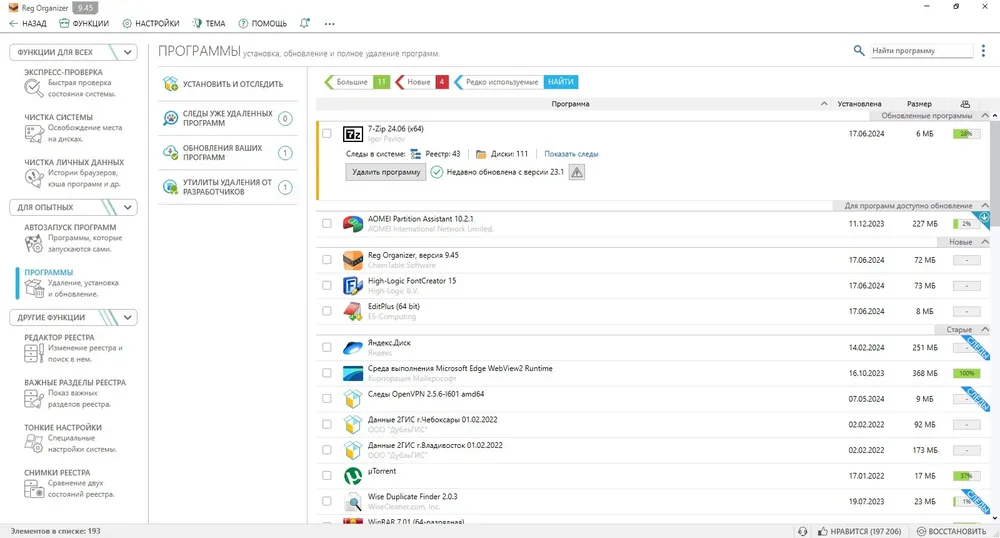
Task: Open the three-dots overflow menu in toolbar
Action: 329,24
